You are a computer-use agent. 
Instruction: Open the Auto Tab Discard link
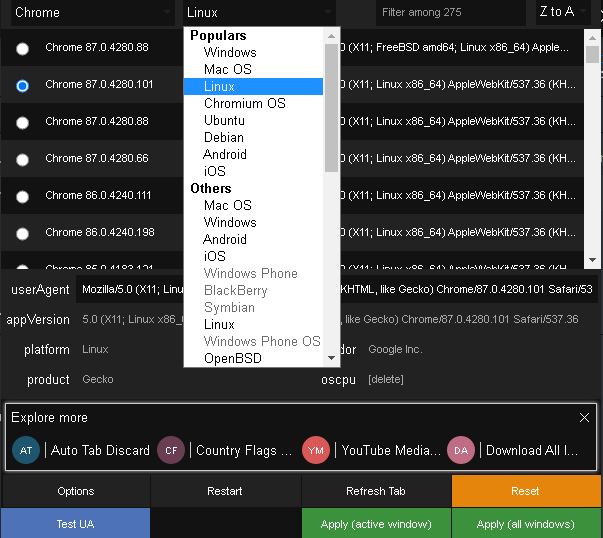click(100, 450)
